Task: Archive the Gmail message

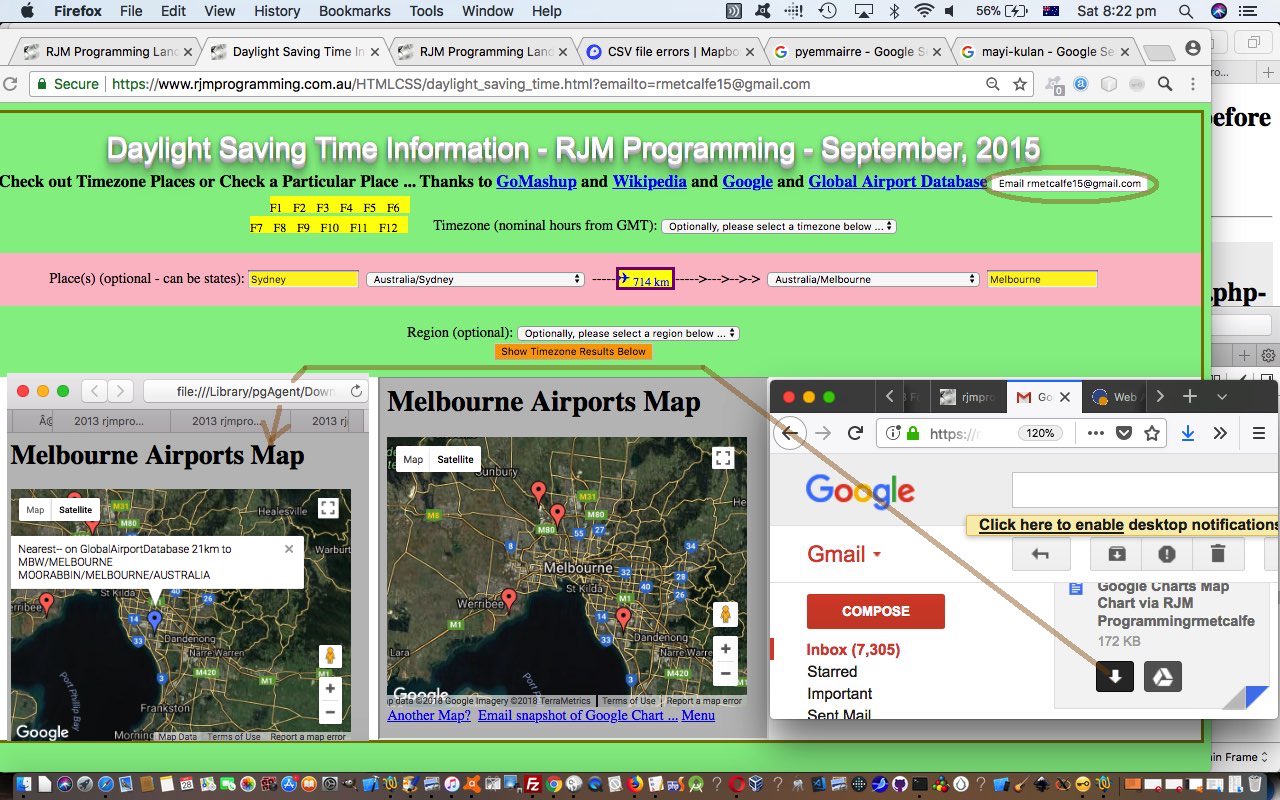Action: (1117, 553)
